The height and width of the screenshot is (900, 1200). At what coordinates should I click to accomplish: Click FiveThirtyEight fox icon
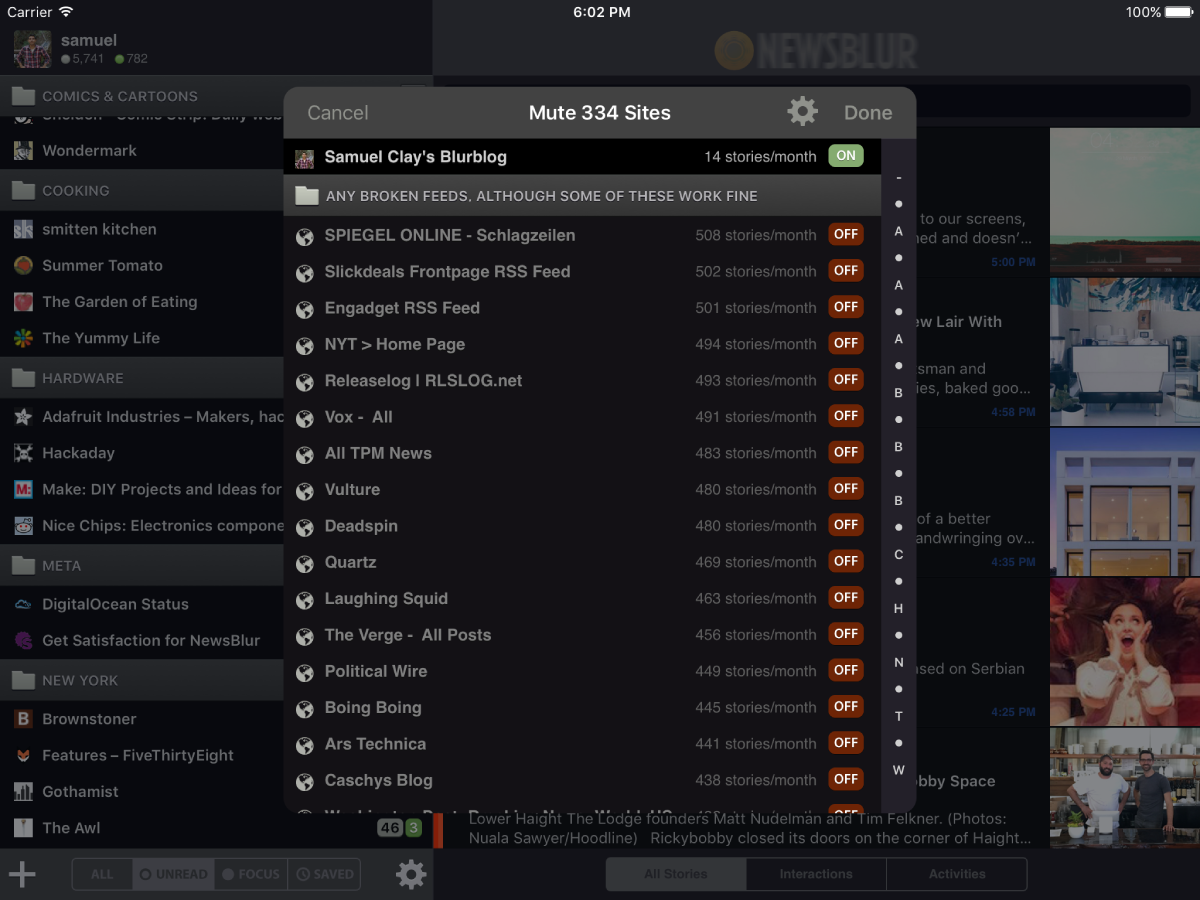23,755
